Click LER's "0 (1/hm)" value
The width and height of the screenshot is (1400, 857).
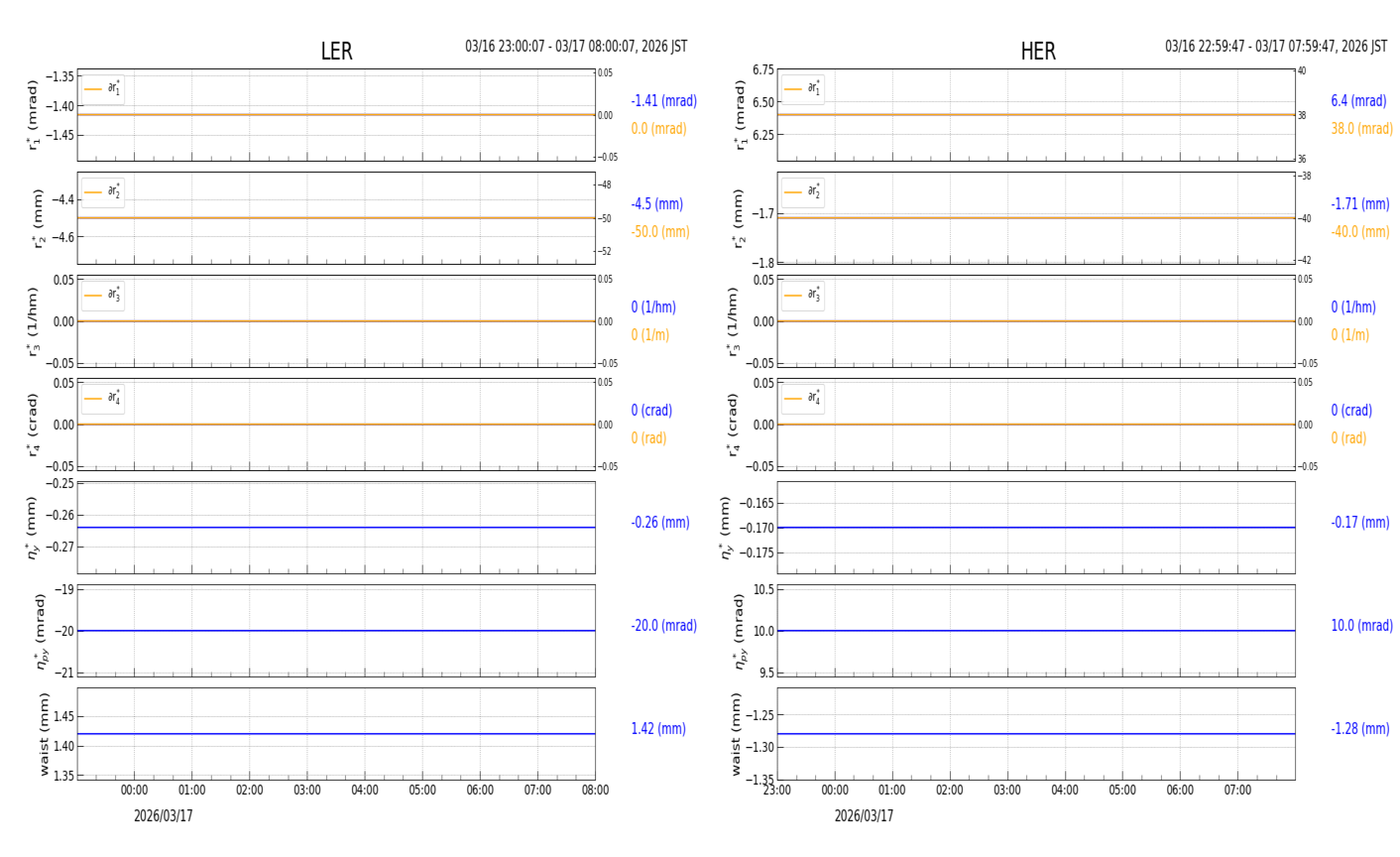point(654,307)
